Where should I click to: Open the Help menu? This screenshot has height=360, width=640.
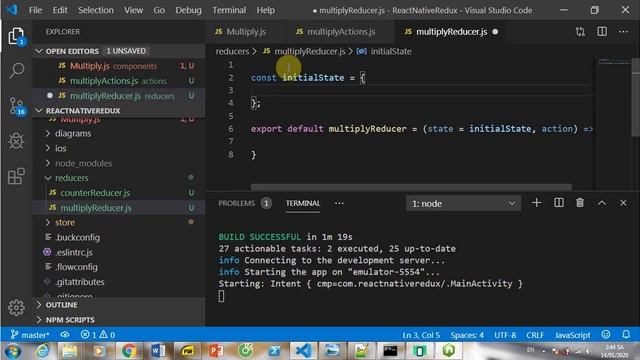coord(265,10)
